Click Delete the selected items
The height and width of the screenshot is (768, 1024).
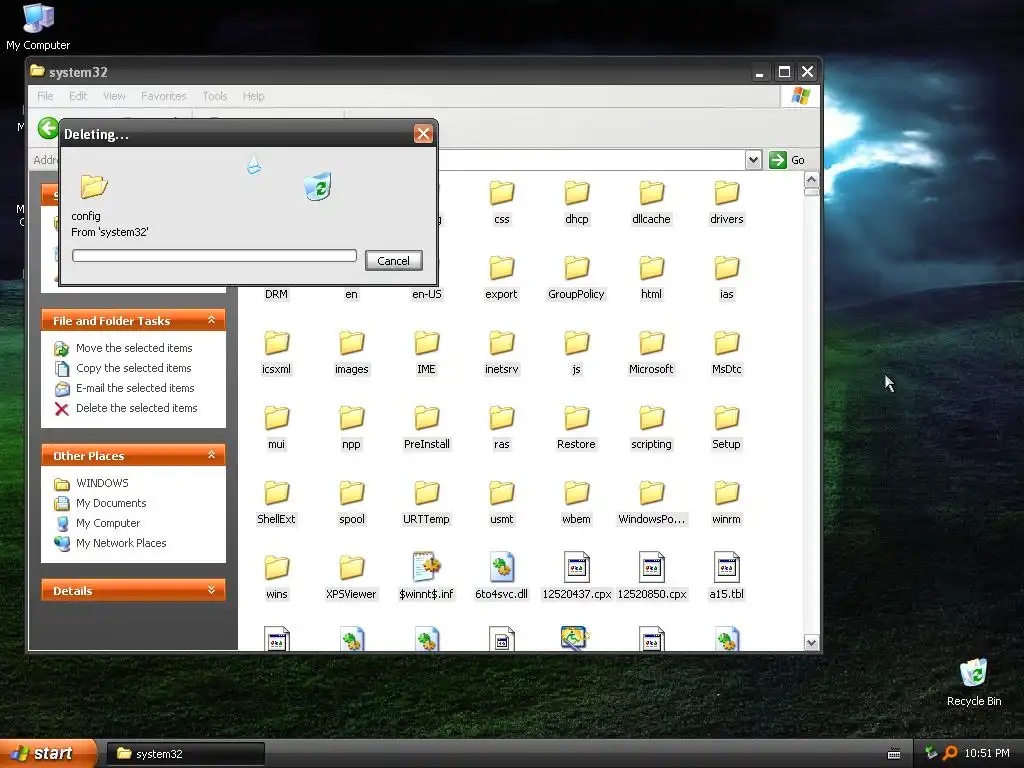[x=136, y=408]
